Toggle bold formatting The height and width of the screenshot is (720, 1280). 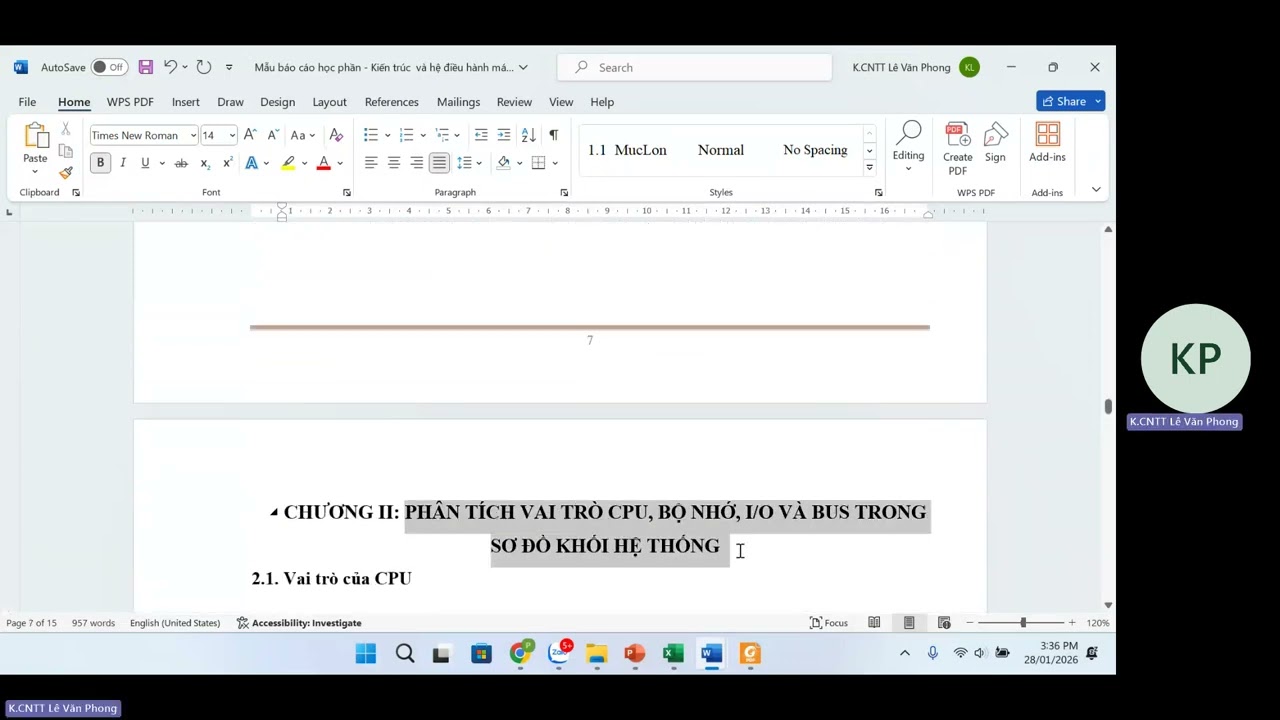(100, 163)
